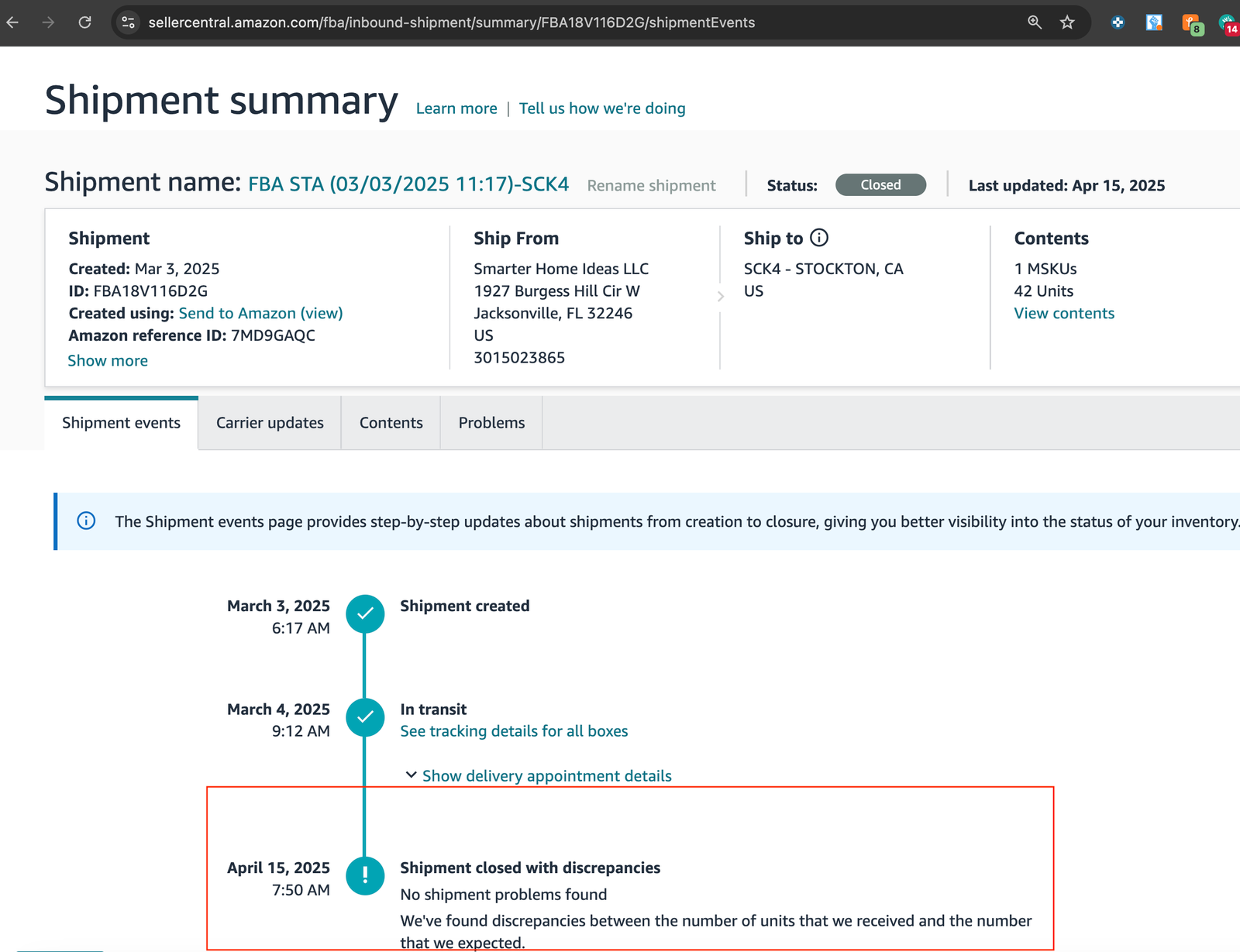Click the 1 MSKUs text

tap(1045, 269)
